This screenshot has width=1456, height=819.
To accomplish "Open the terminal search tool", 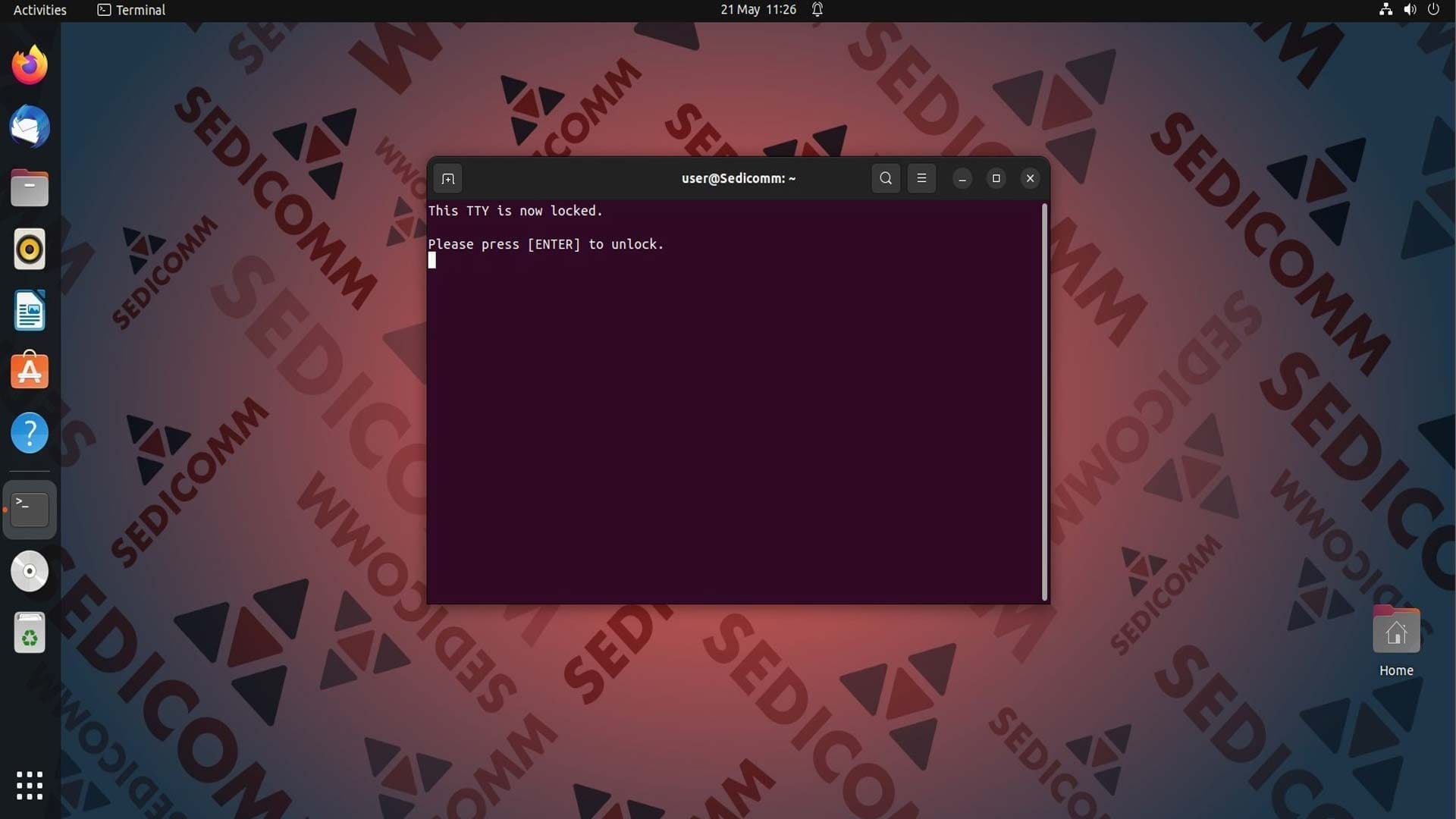I will click(x=885, y=178).
